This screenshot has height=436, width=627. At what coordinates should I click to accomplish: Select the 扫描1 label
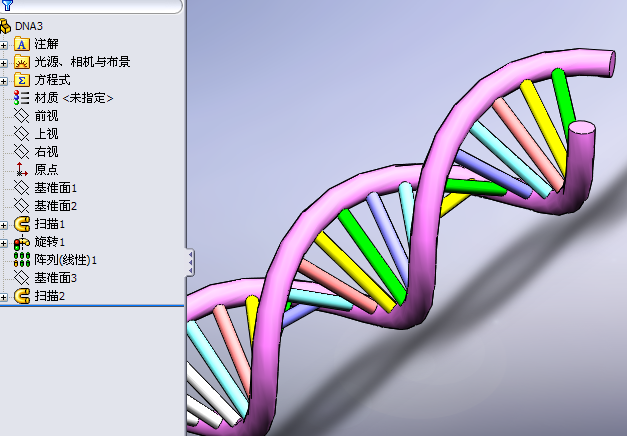[x=50, y=224]
